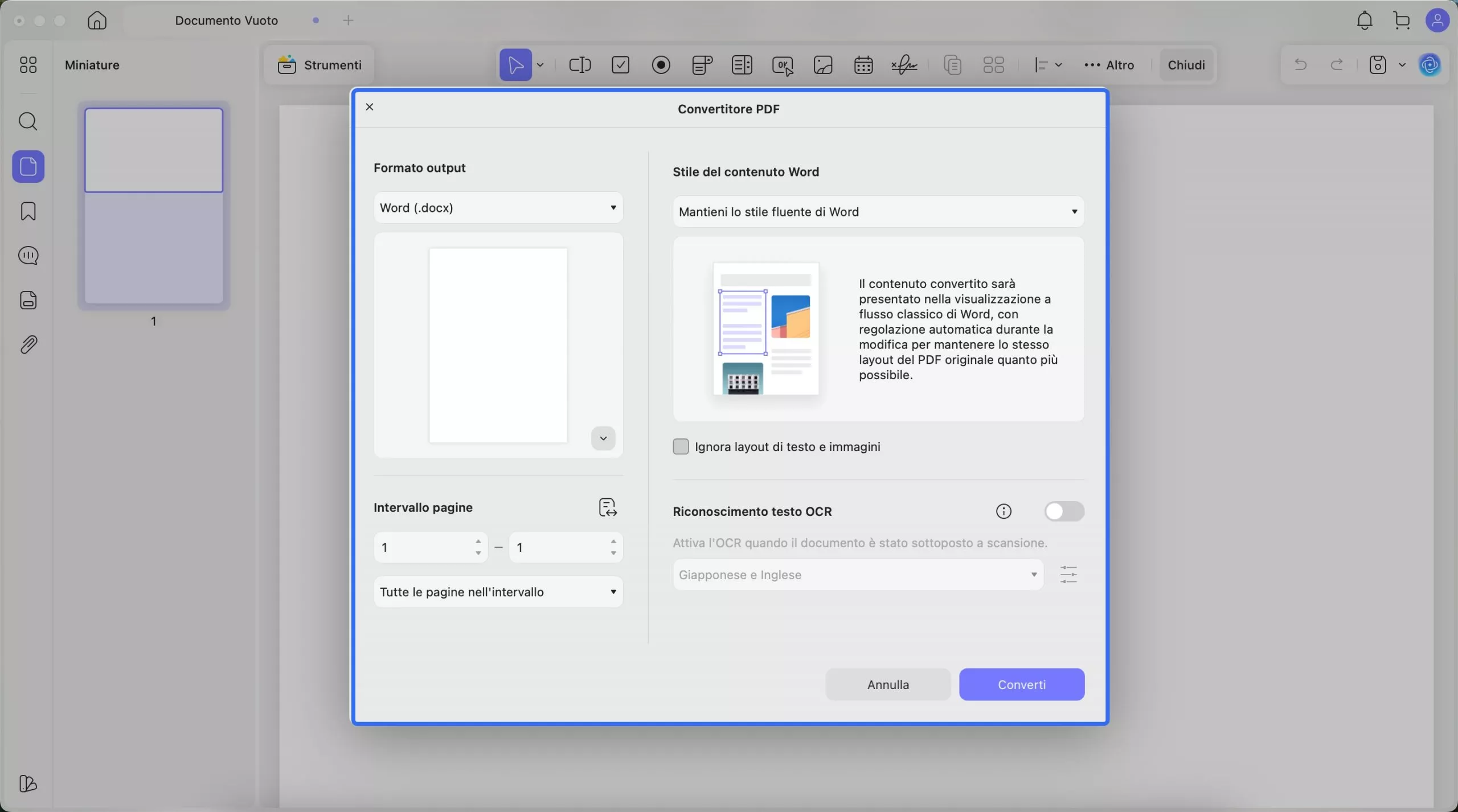This screenshot has height=812, width=1458.
Task: Open the Word (.docx) format dropdown
Action: pos(498,207)
